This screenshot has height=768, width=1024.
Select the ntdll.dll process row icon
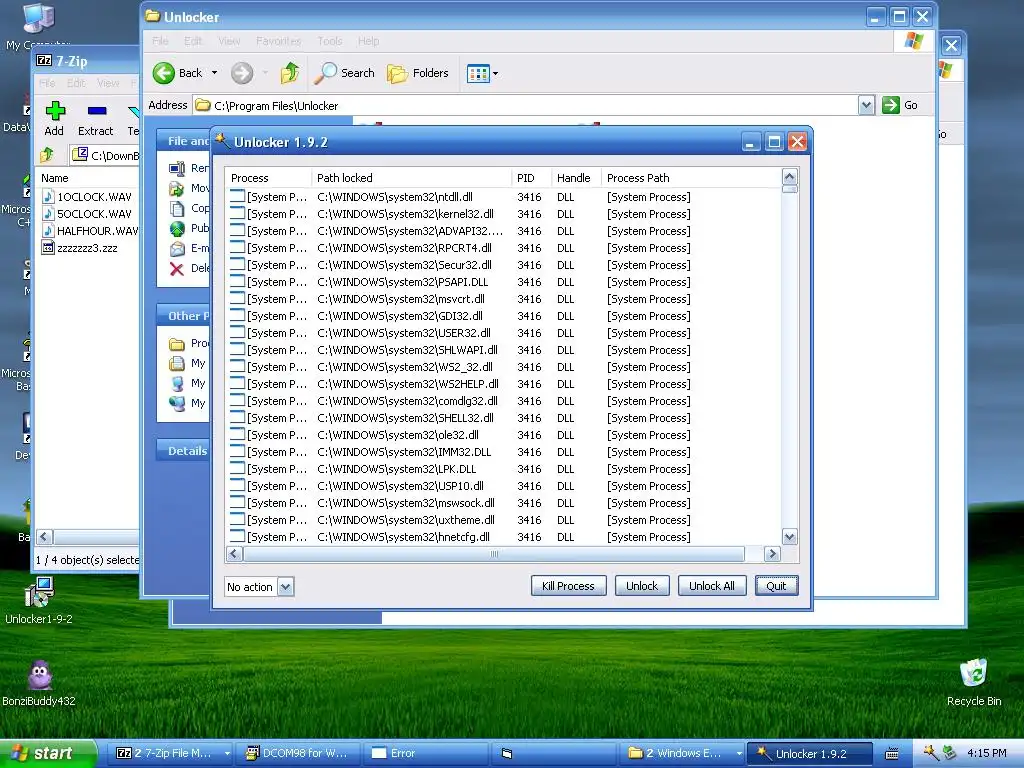(237, 196)
